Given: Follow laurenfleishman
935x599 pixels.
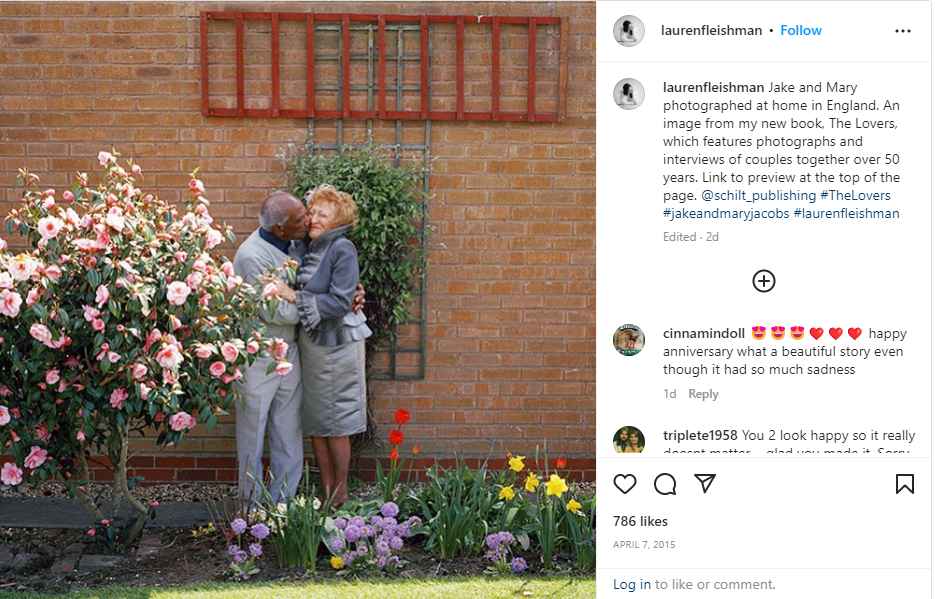Looking at the screenshot, I should pos(801,30).
